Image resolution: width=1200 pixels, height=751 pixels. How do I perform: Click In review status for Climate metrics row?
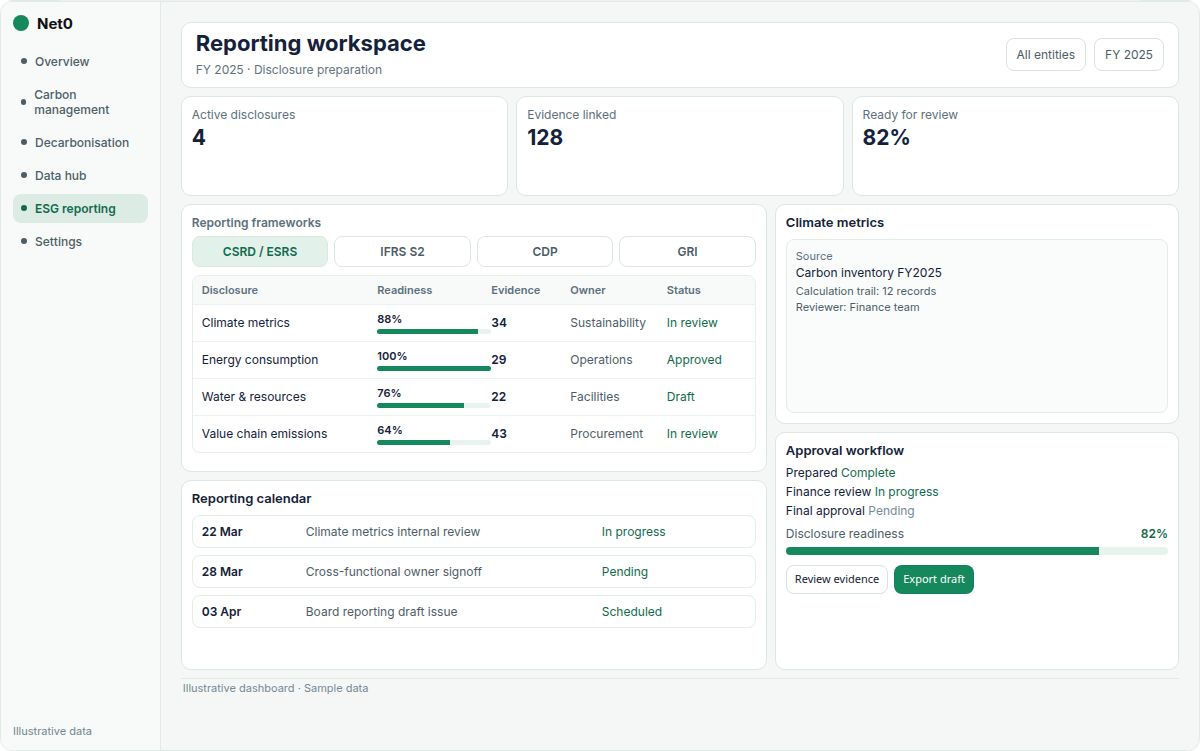click(692, 323)
